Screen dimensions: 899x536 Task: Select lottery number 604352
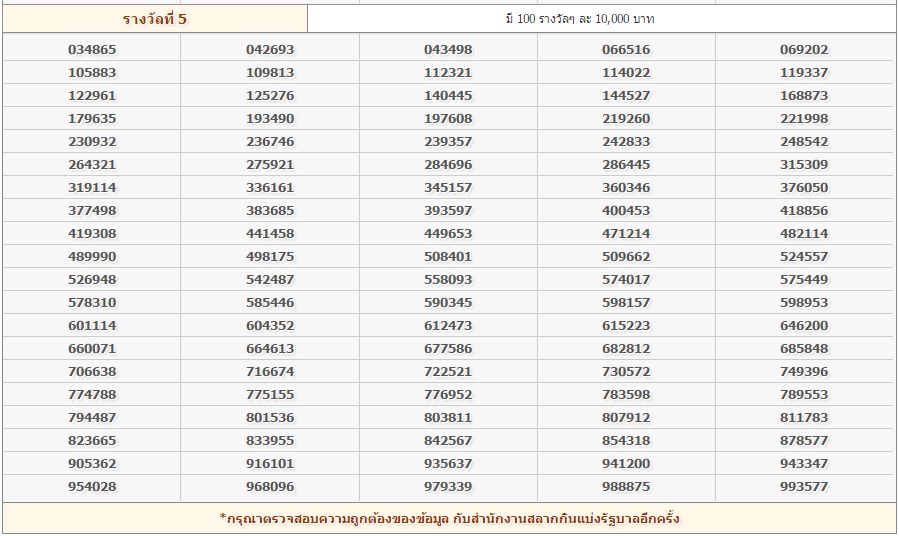pyautogui.click(x=270, y=326)
